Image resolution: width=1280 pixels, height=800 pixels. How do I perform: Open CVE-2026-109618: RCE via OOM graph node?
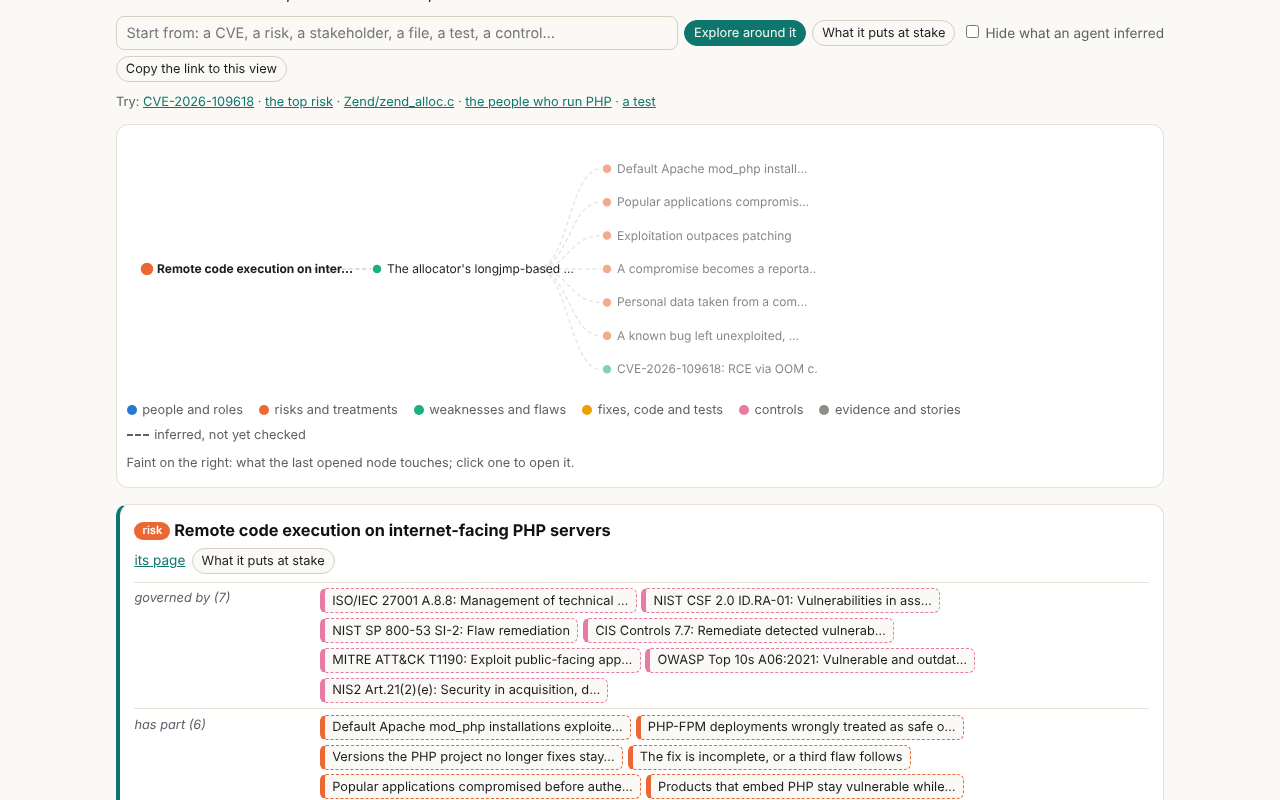(x=710, y=369)
